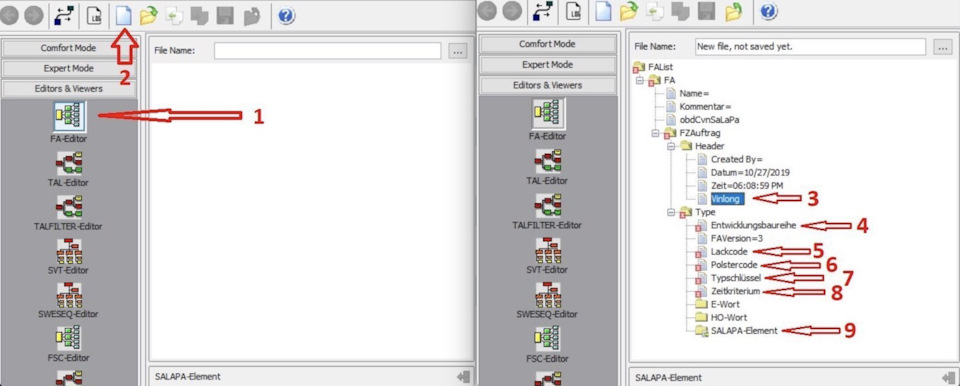The width and height of the screenshot is (960, 386).
Task: Switch to Expert Mode in right window
Action: point(547,65)
